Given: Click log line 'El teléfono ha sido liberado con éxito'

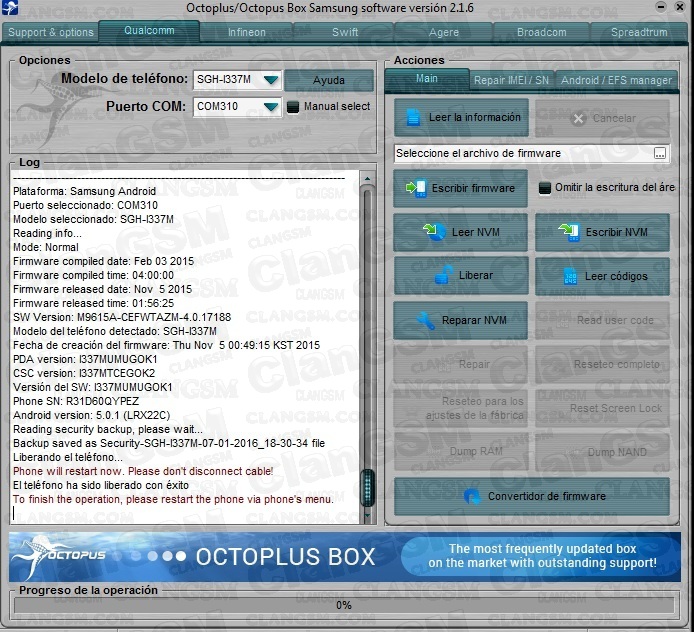Looking at the screenshot, I should (101, 486).
